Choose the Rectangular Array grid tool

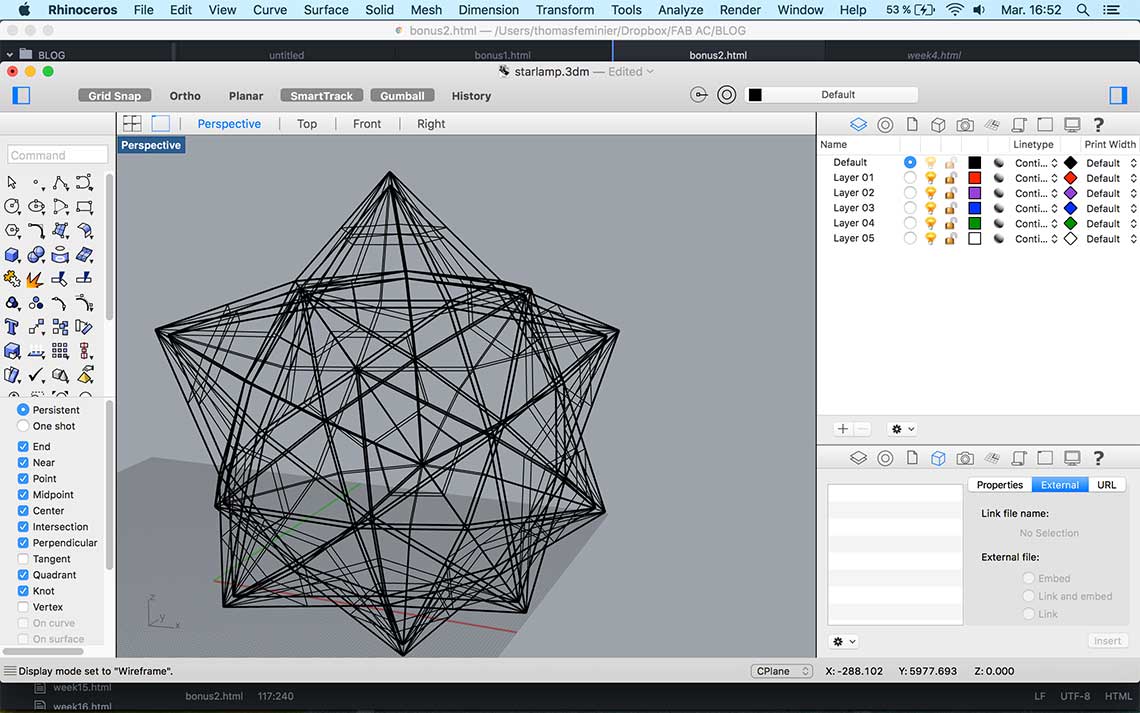tap(60, 351)
